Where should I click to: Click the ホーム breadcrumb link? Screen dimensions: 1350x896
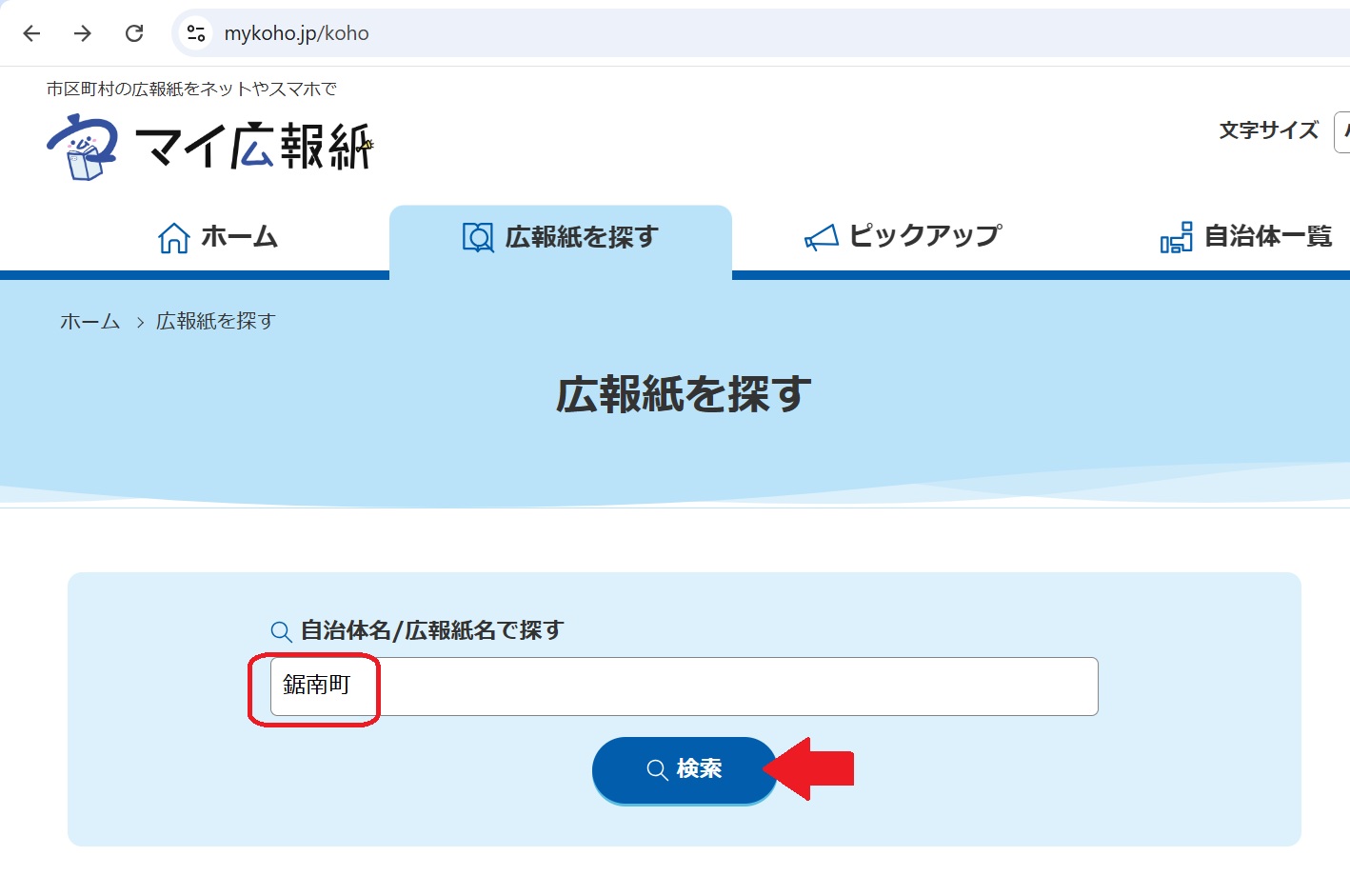pyautogui.click(x=89, y=322)
